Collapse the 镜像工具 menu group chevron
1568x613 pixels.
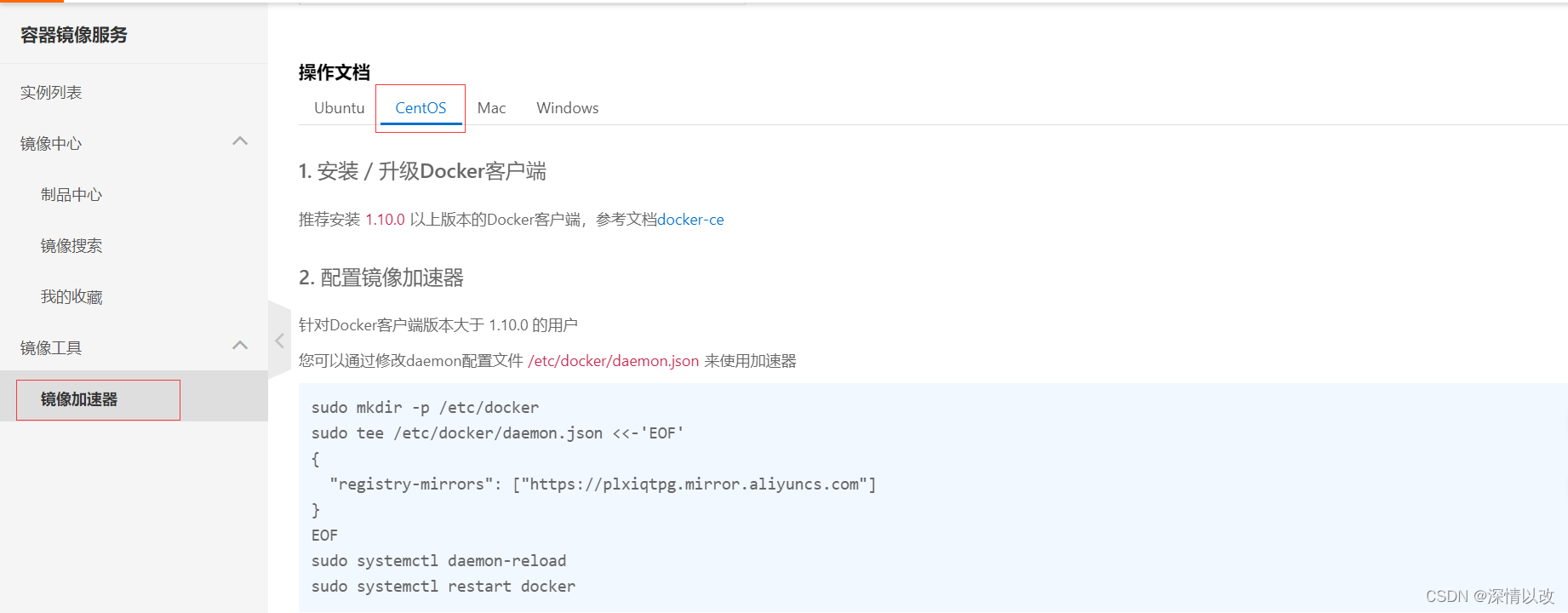(x=240, y=346)
